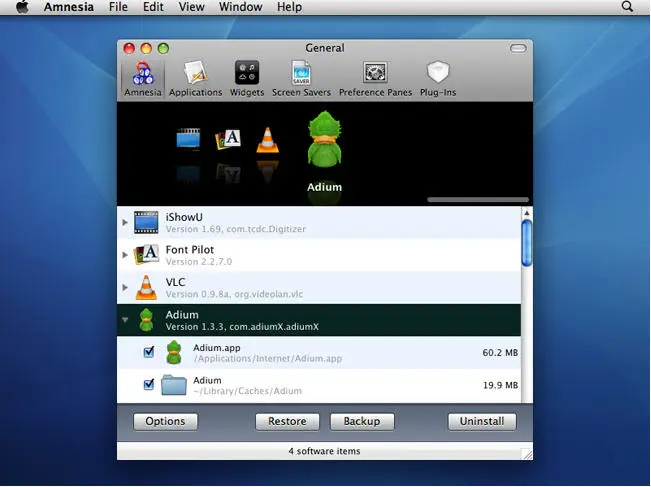Click the list scroll up arrow

point(526,213)
